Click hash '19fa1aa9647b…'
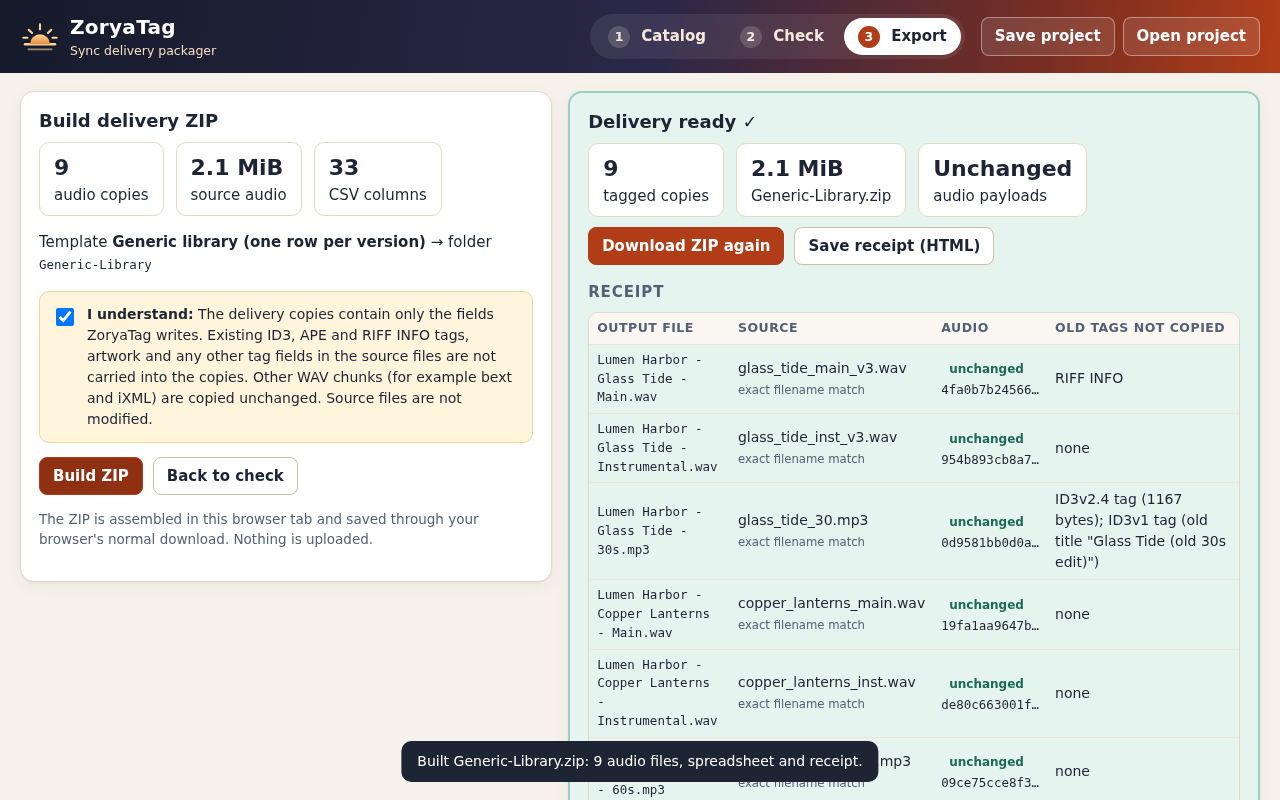 tap(990, 626)
